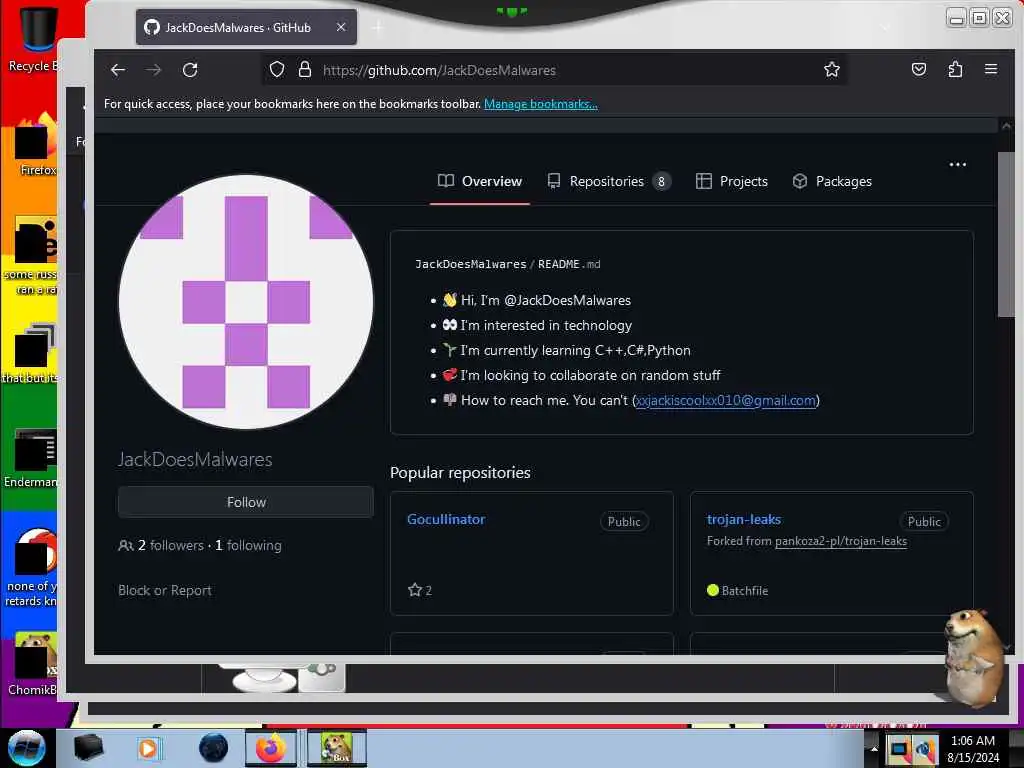Screen dimensions: 1024x768
Task: Open the Recycle Bin desktop icon
Action: [x=36, y=39]
